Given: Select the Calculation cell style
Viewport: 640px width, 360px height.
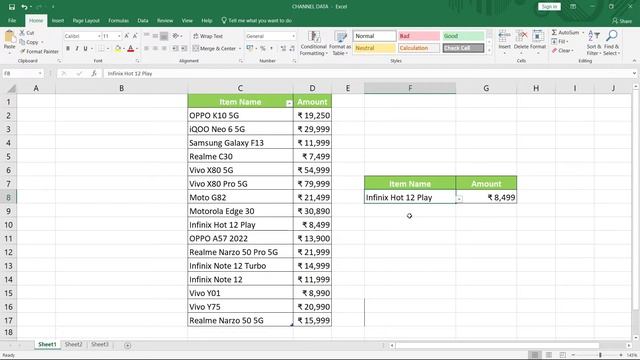Looking at the screenshot, I should coord(419,48).
